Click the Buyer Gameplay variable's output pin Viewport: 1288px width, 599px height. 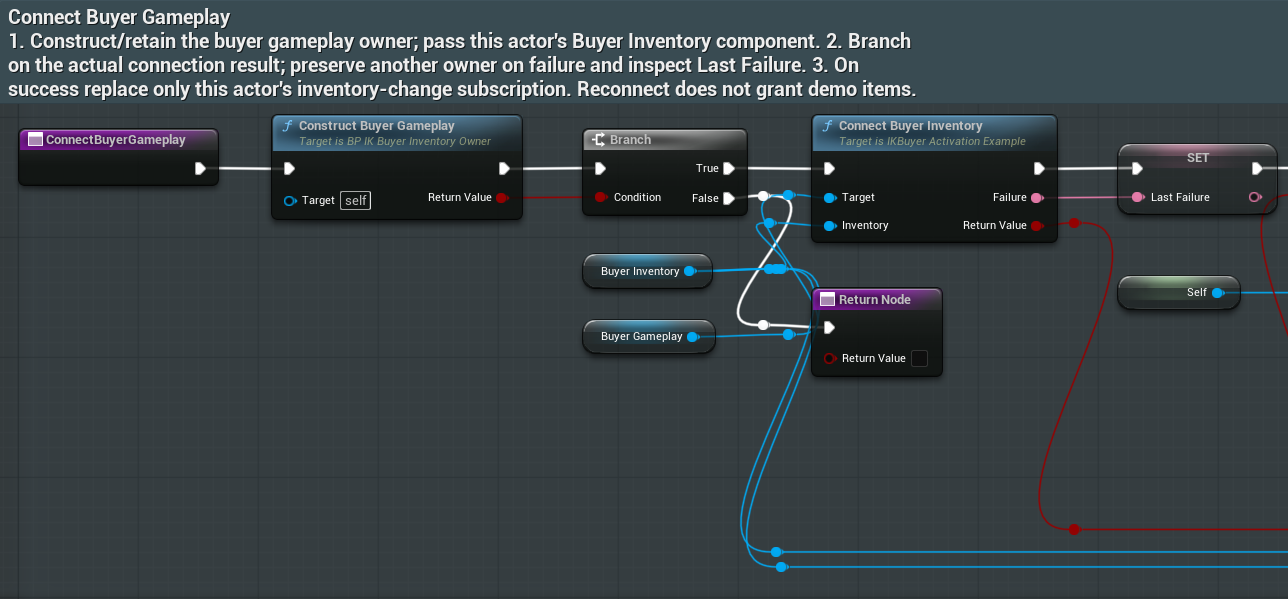[693, 336]
